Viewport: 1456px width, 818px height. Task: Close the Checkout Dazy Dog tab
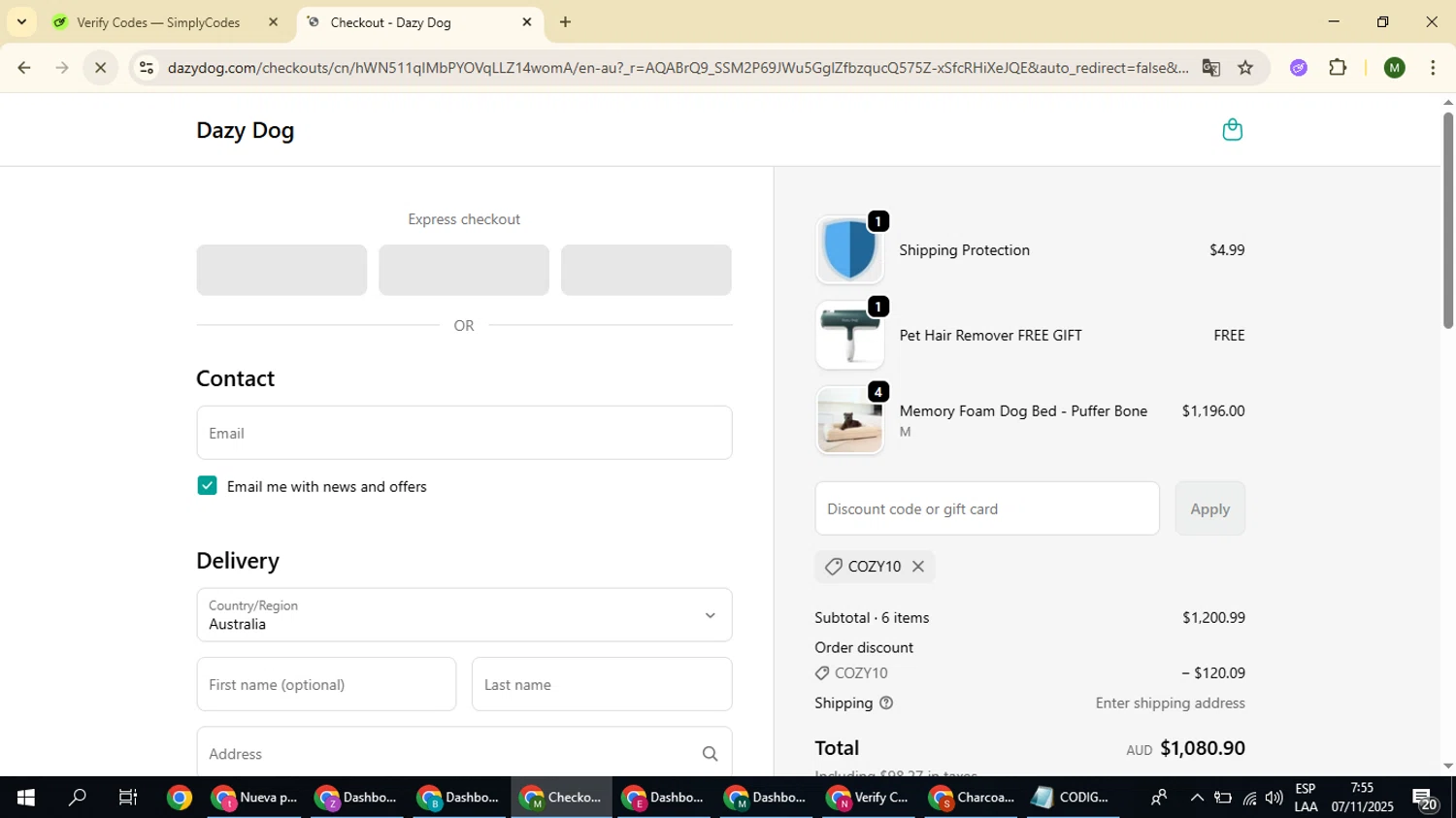[x=527, y=22]
